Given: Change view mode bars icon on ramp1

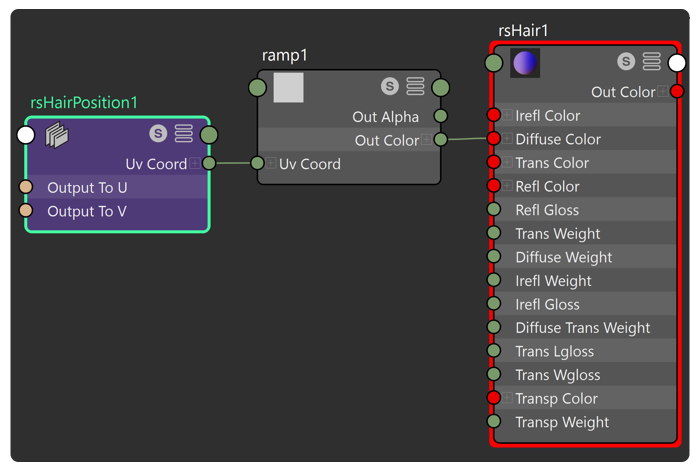Looking at the screenshot, I should [x=415, y=86].
